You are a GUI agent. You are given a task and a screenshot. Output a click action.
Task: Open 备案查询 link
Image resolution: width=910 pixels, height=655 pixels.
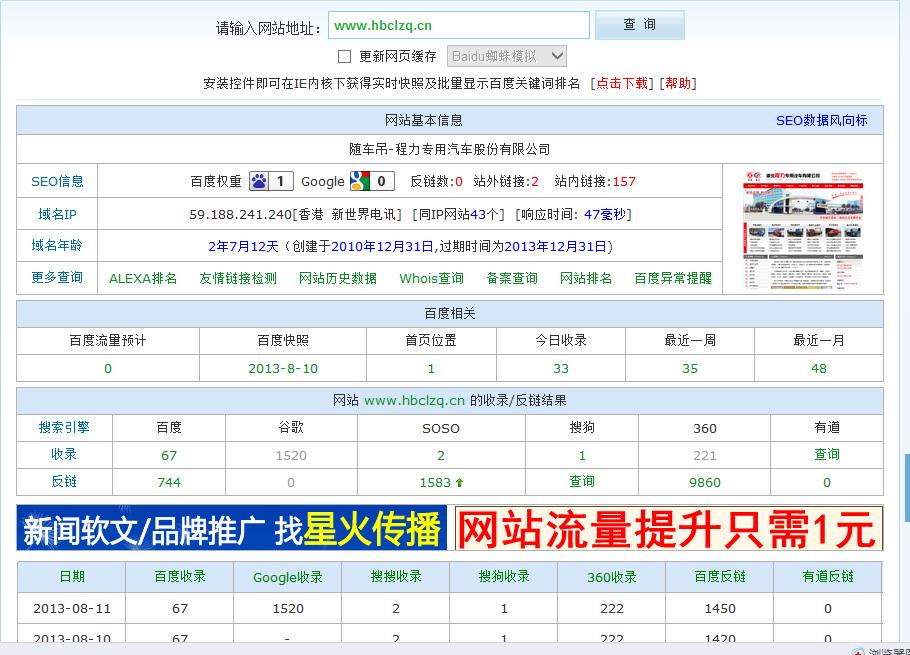pos(512,278)
